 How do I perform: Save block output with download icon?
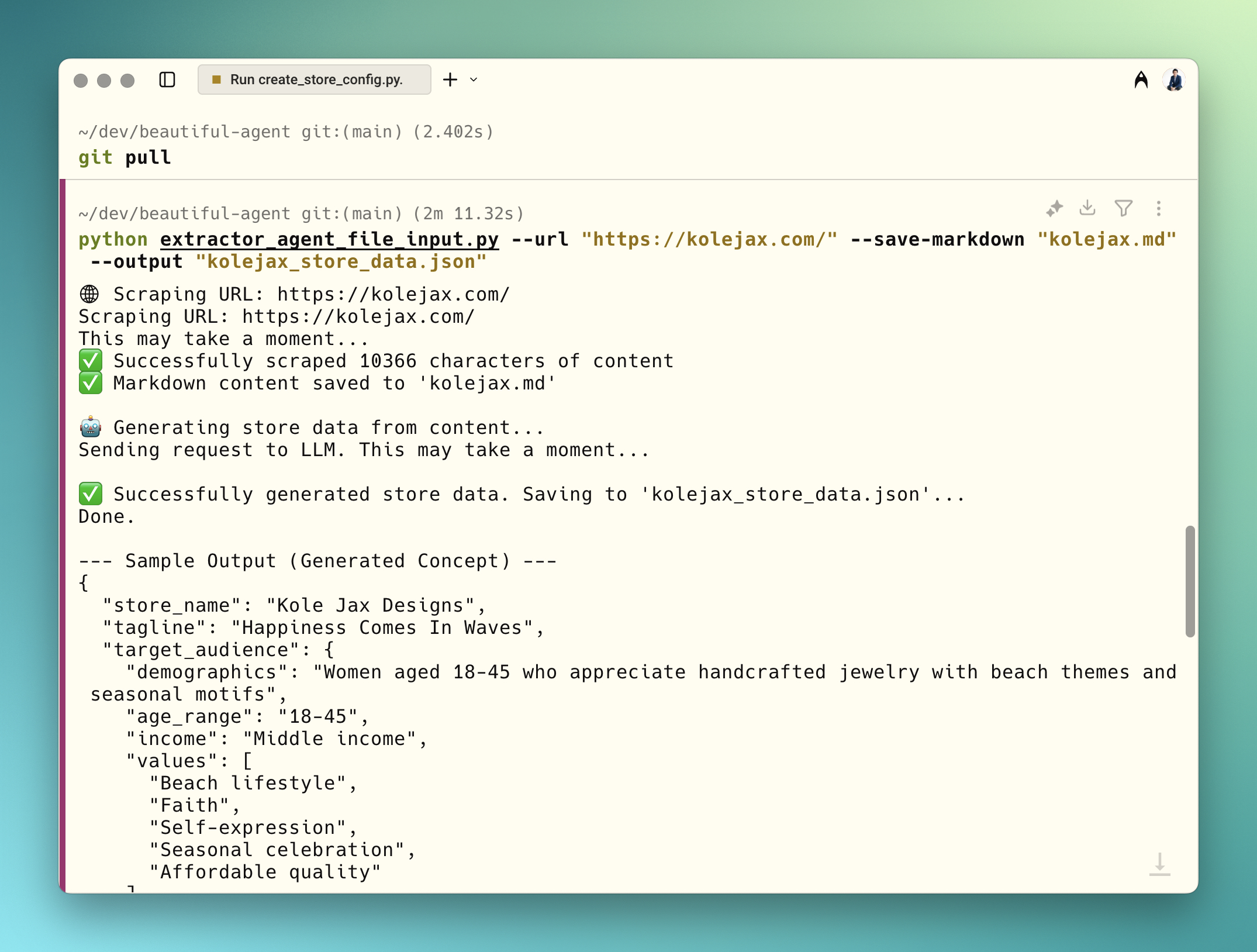point(1087,208)
